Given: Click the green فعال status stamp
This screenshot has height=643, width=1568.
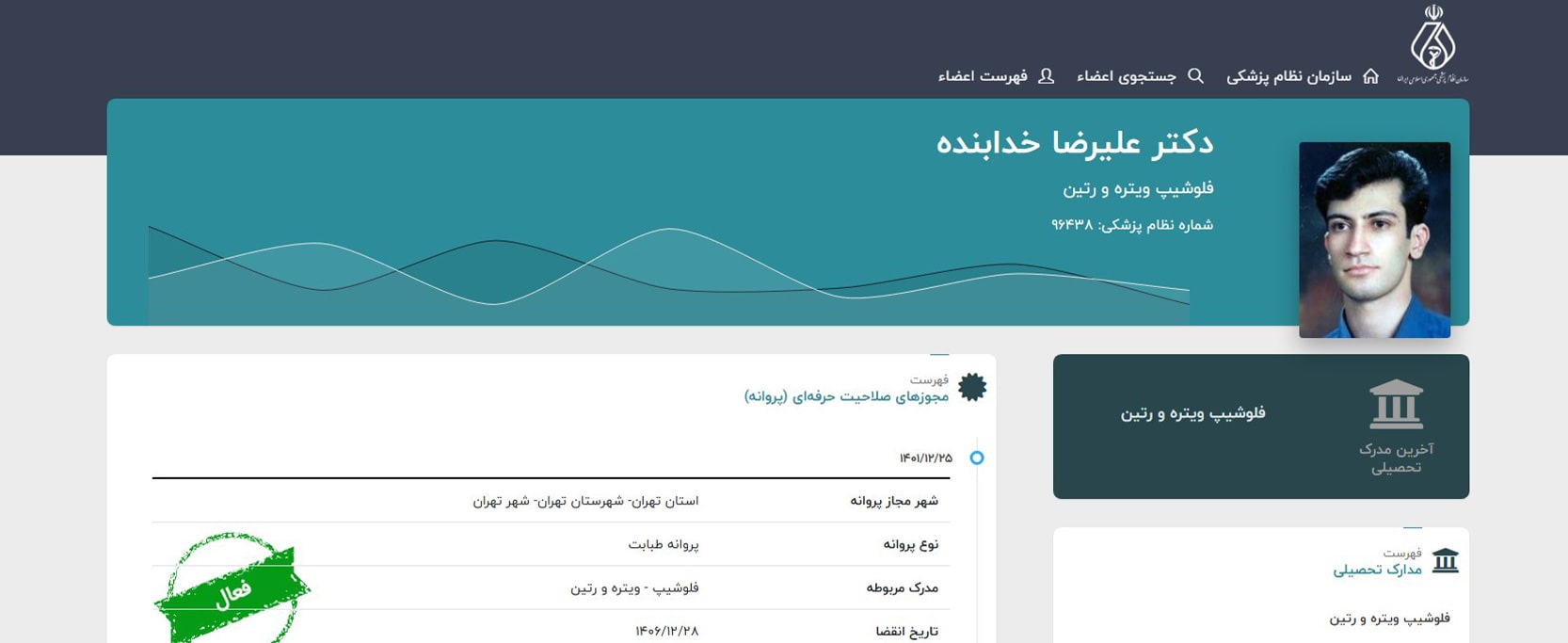Looking at the screenshot, I should (x=232, y=590).
